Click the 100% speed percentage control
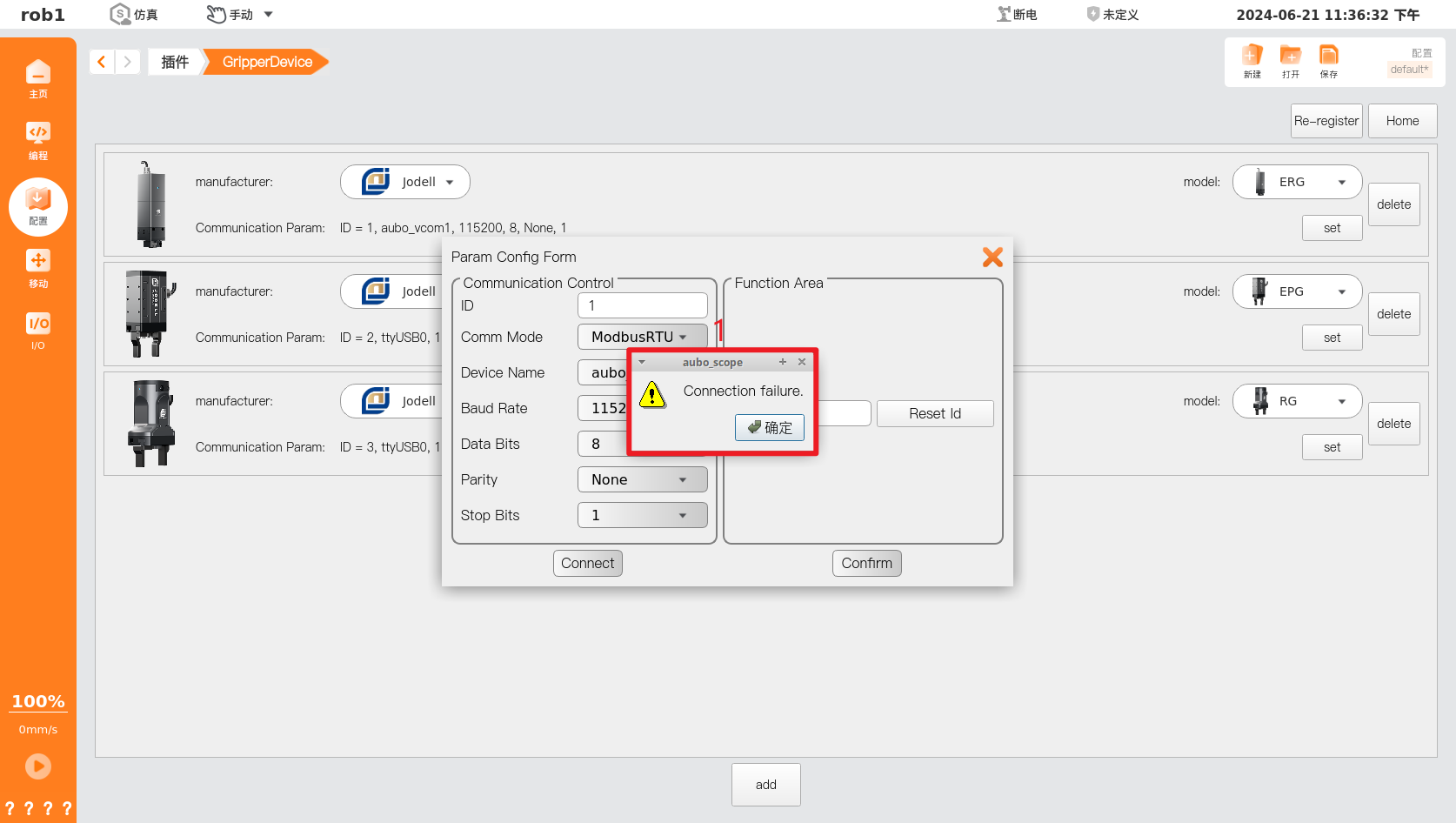The width and height of the screenshot is (1456, 823). [38, 701]
